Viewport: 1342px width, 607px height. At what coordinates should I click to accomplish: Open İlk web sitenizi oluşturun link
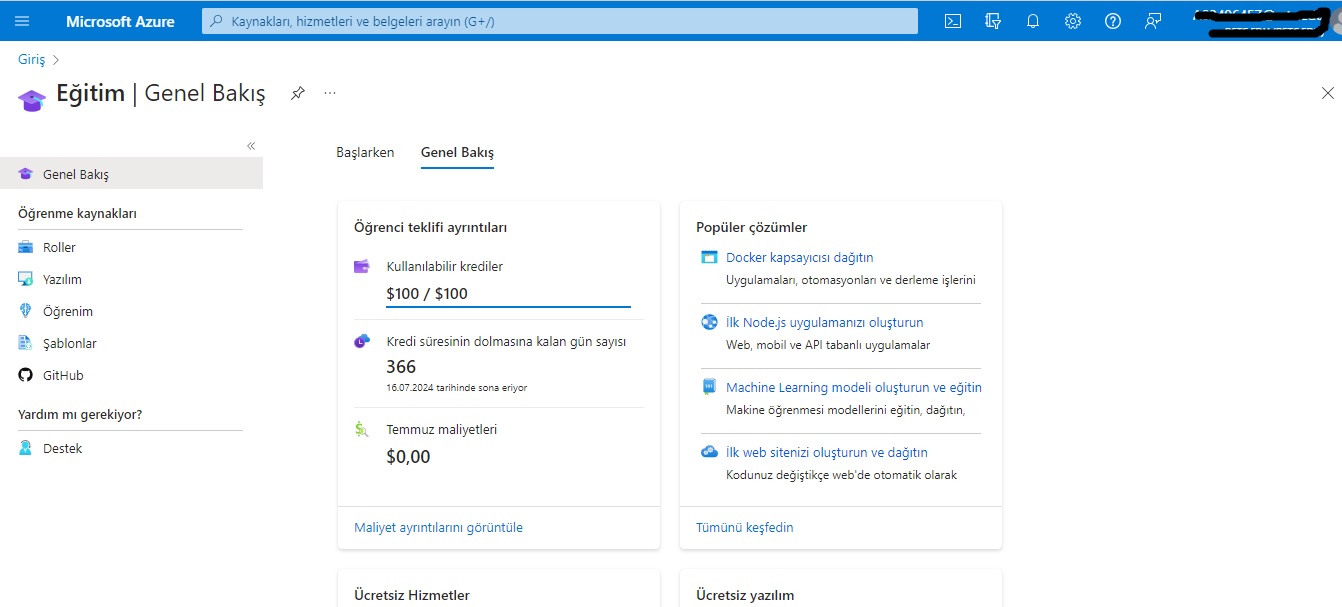click(827, 452)
